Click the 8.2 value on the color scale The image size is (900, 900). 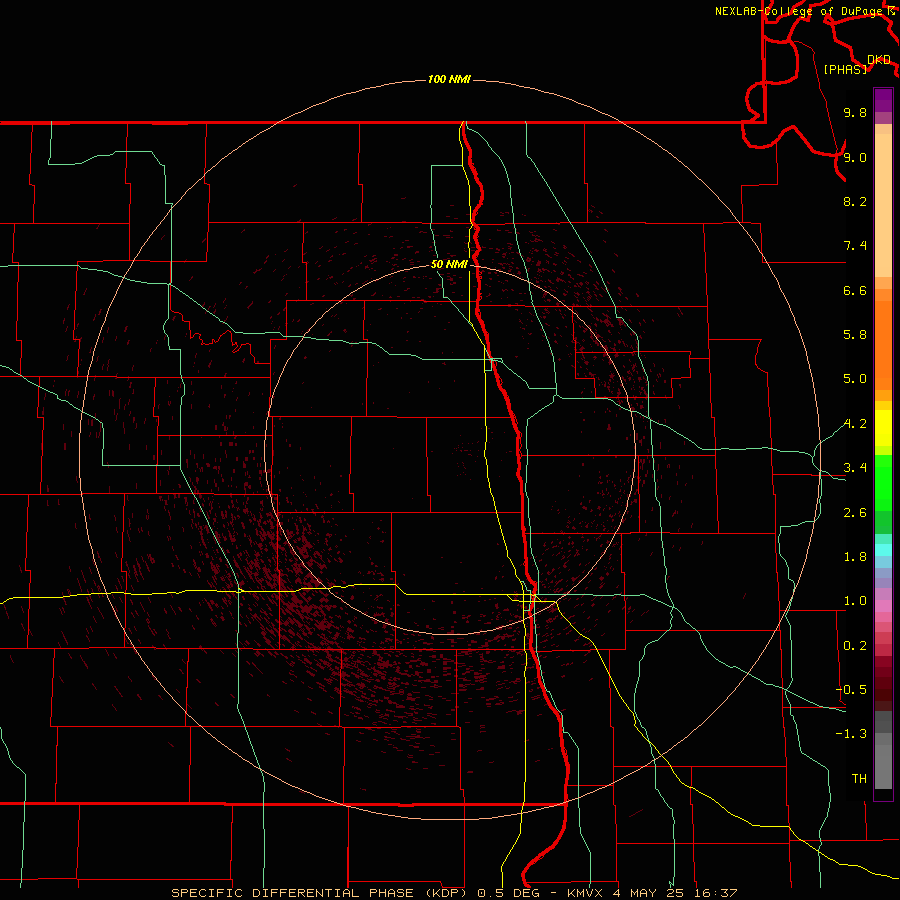click(855, 201)
